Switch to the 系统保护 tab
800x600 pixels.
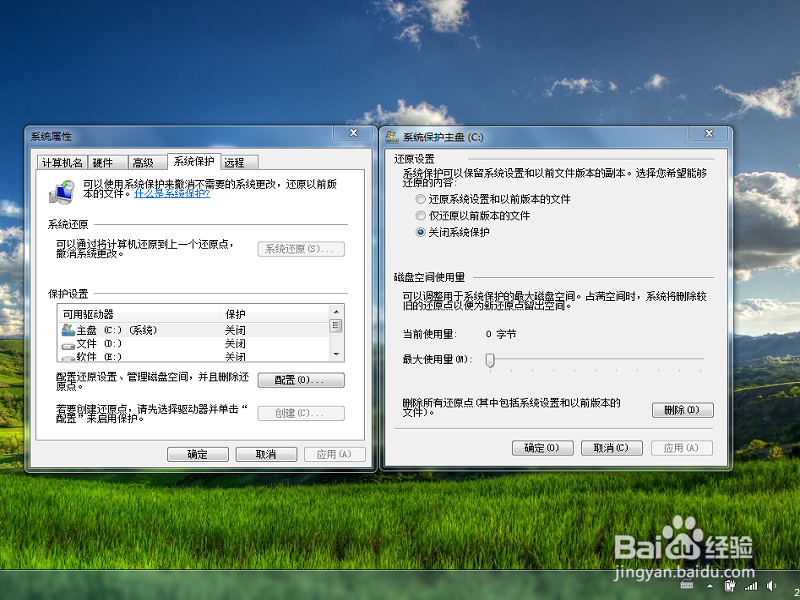tap(194, 161)
